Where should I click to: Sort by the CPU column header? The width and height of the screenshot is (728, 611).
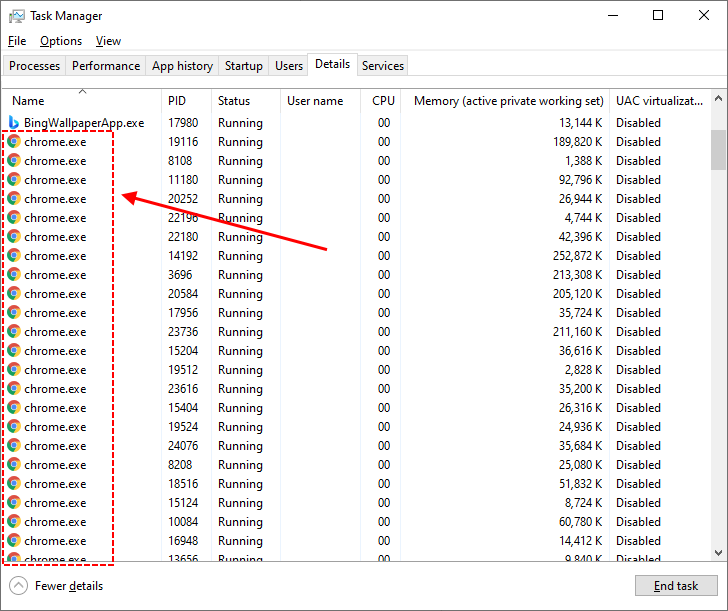381,101
